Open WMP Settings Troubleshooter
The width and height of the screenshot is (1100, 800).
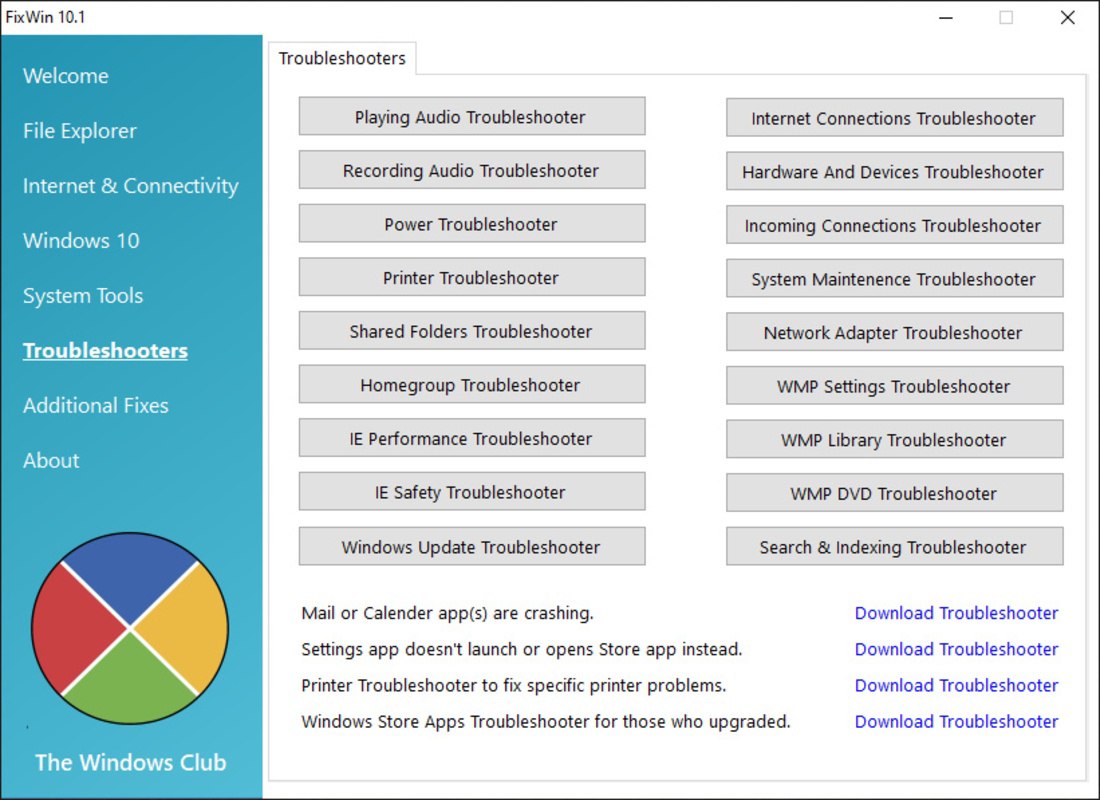point(894,386)
